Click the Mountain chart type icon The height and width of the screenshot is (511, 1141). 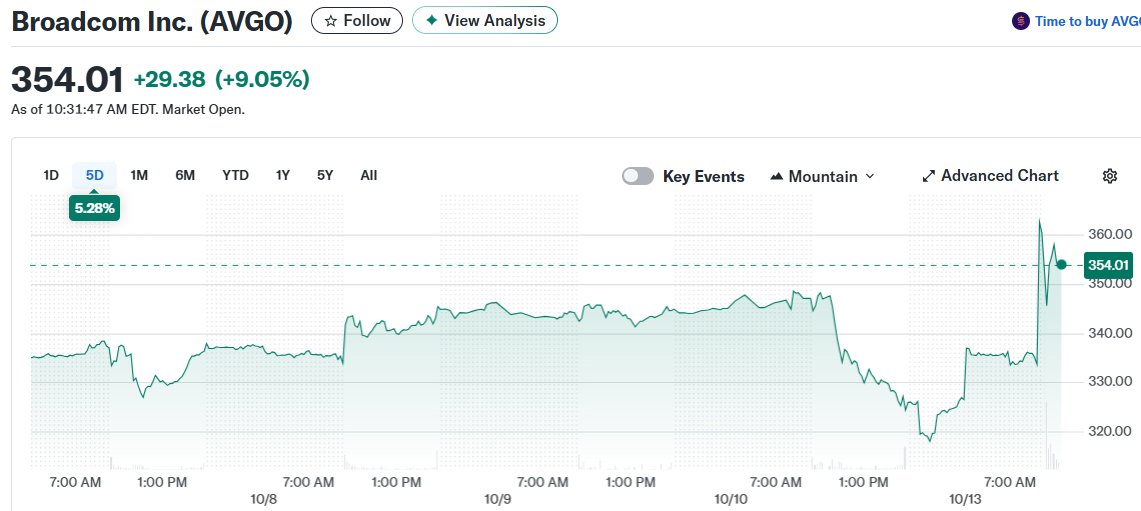[x=777, y=177]
